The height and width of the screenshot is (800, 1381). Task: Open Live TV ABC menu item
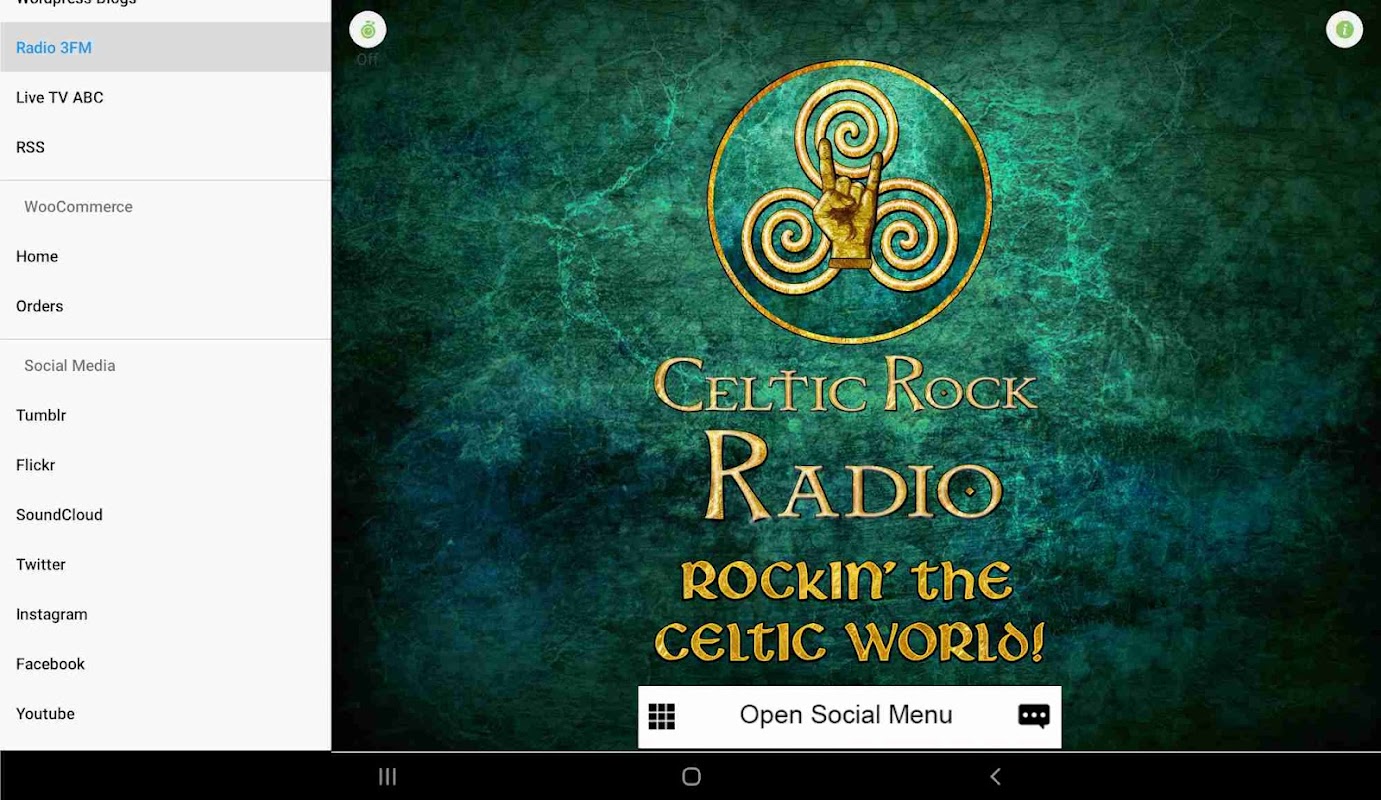[165, 97]
